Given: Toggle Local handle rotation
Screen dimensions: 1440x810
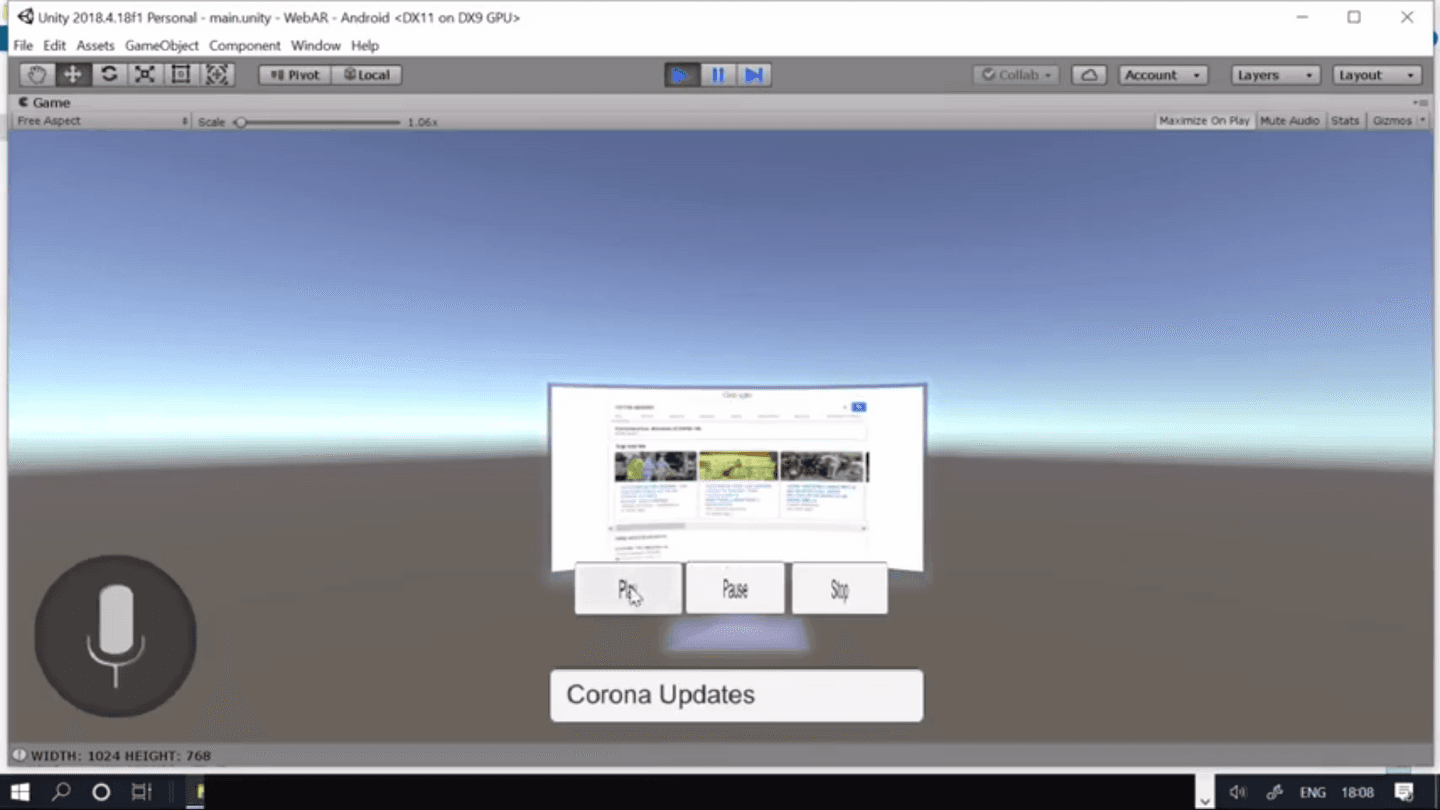Looking at the screenshot, I should coord(367,75).
